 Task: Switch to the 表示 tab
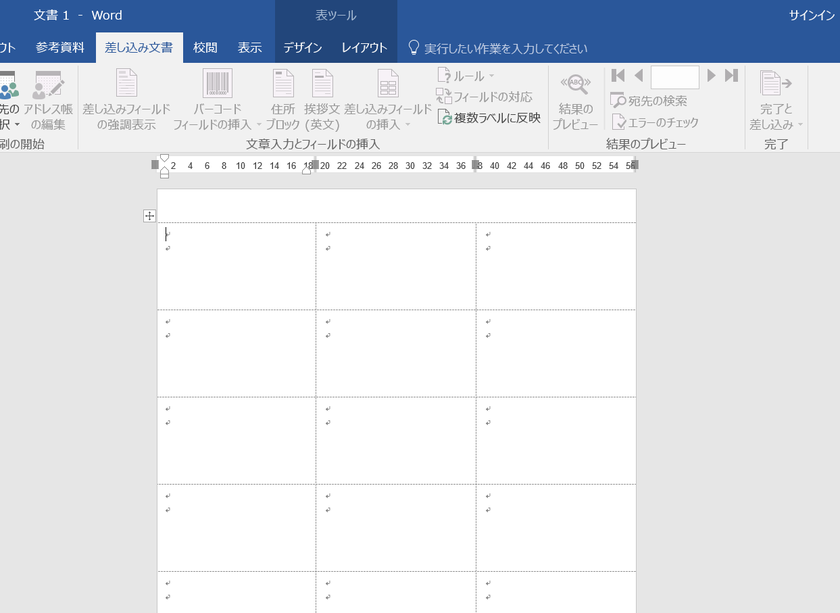[250, 48]
